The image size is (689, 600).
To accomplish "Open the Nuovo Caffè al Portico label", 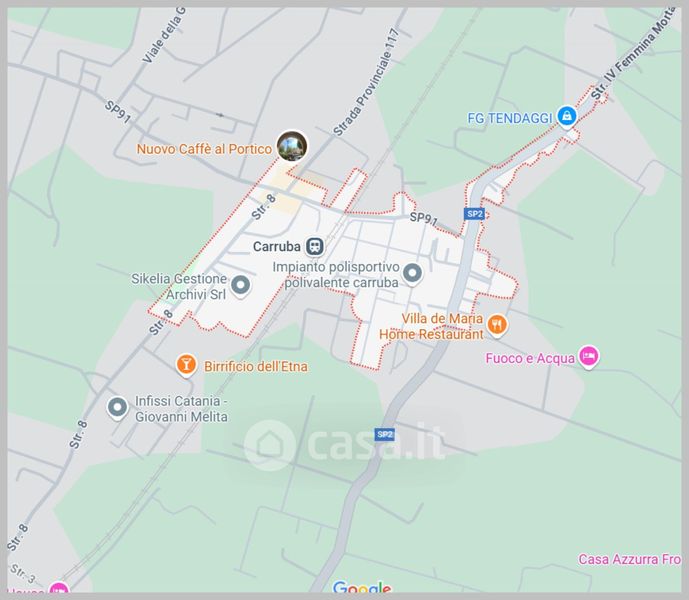I will 204,149.
